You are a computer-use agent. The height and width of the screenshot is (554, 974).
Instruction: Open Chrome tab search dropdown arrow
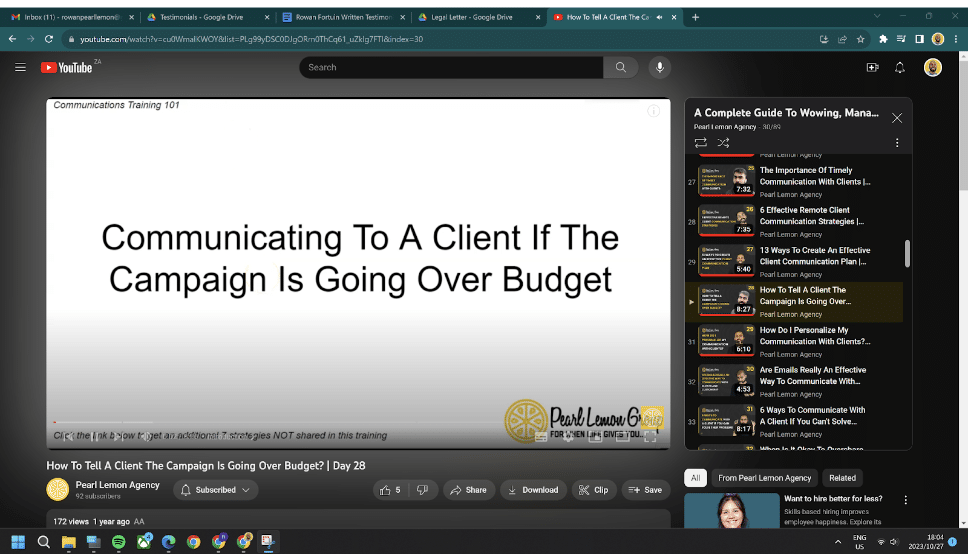877,17
